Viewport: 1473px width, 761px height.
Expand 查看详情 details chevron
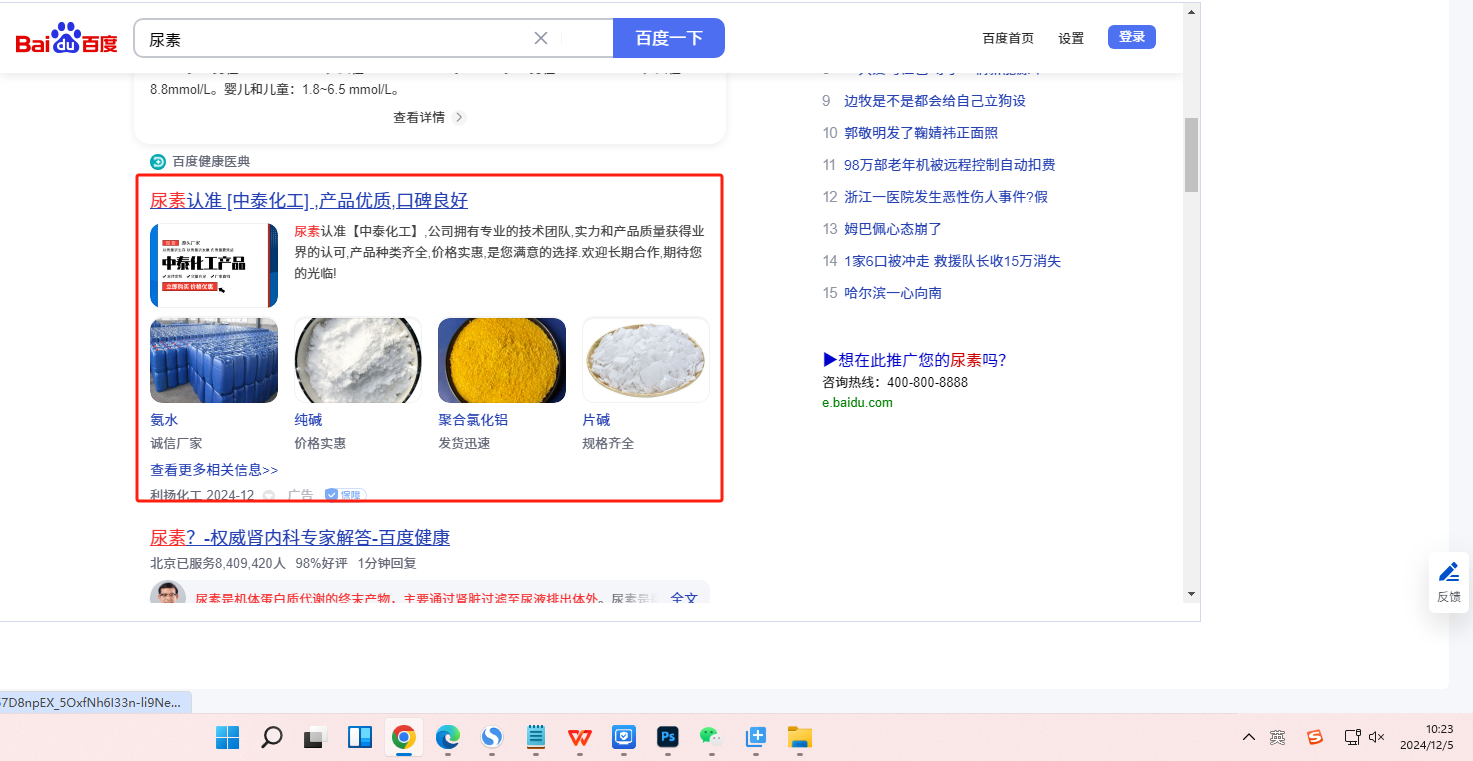(459, 117)
